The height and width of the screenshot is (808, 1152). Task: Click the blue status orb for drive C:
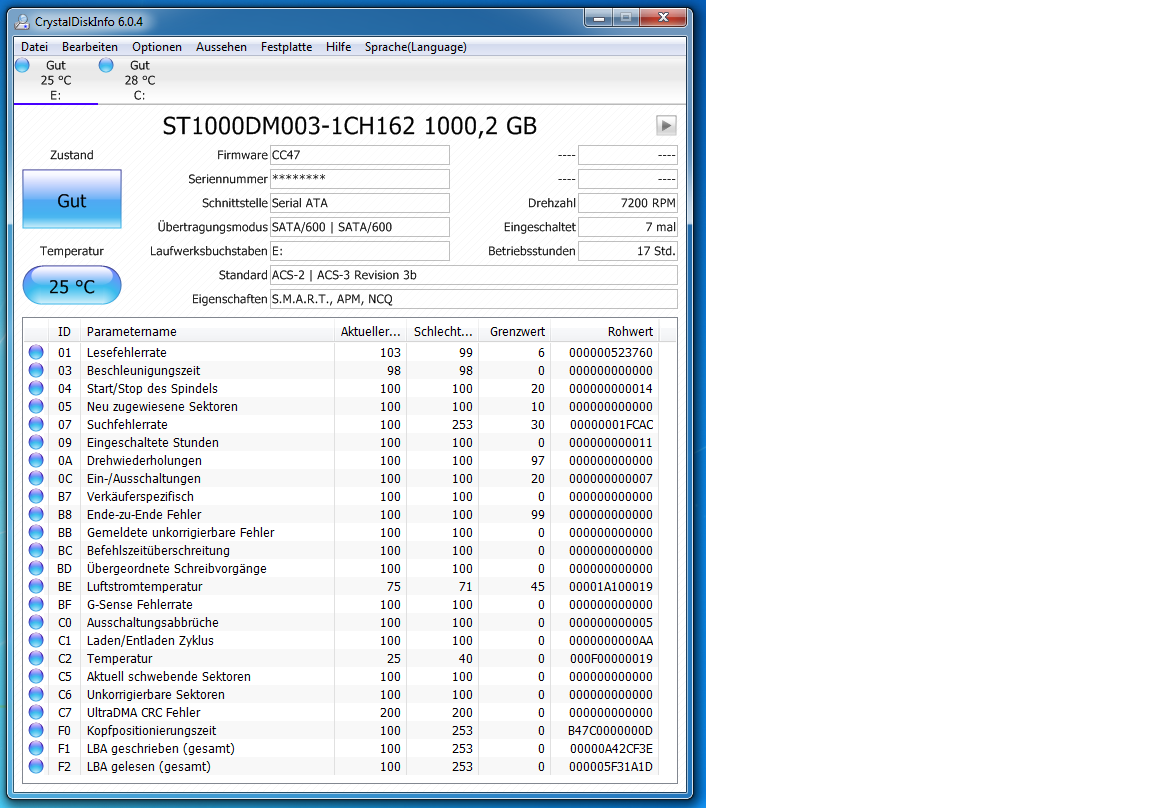[x=107, y=65]
